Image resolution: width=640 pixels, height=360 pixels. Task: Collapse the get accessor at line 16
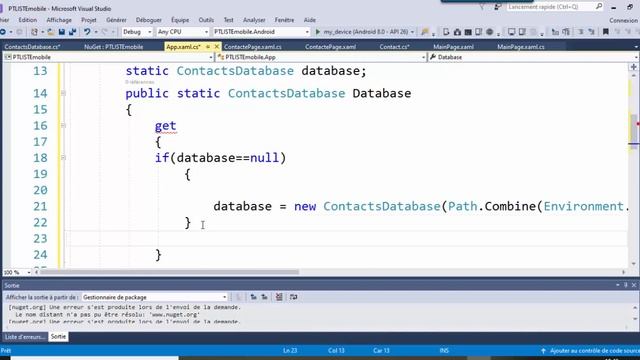pyautogui.click(x=63, y=126)
